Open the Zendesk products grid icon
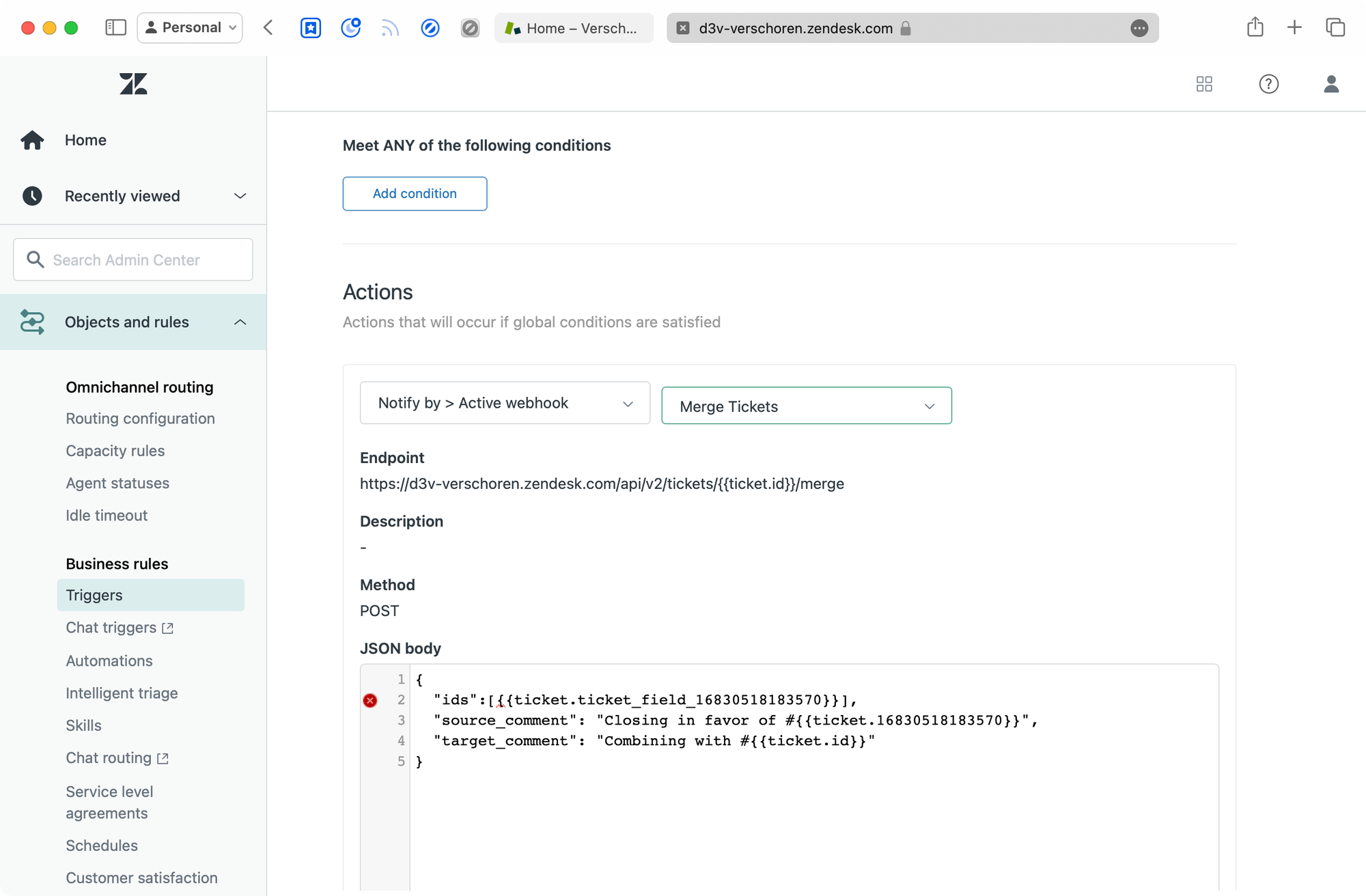Screen dimensions: 1366x896 [x=1204, y=84]
